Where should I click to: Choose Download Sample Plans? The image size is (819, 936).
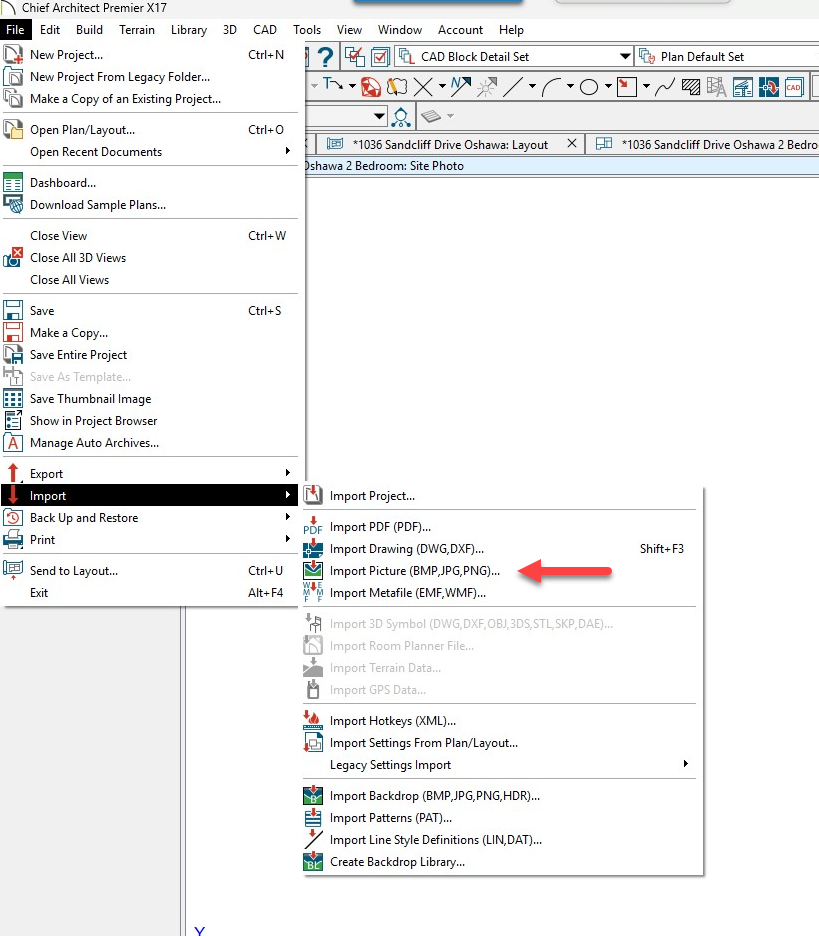click(150, 205)
